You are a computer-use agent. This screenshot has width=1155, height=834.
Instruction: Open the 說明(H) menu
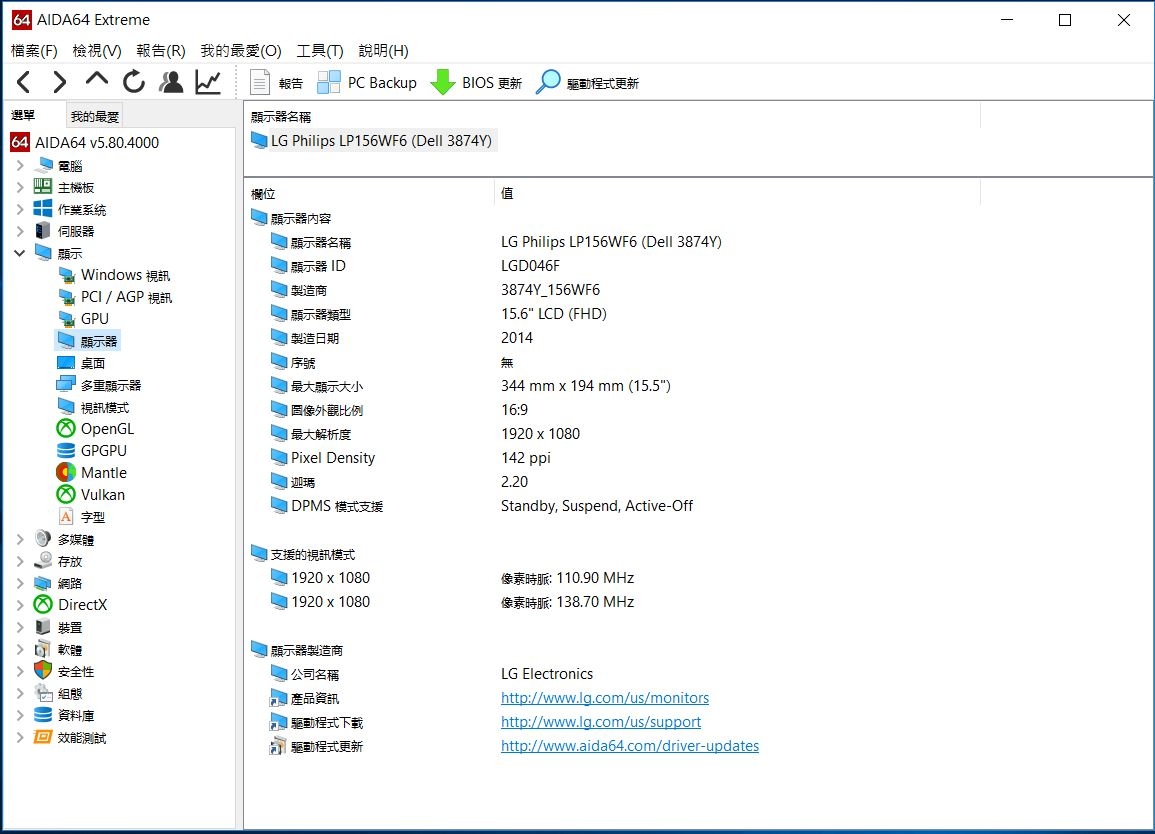point(383,51)
